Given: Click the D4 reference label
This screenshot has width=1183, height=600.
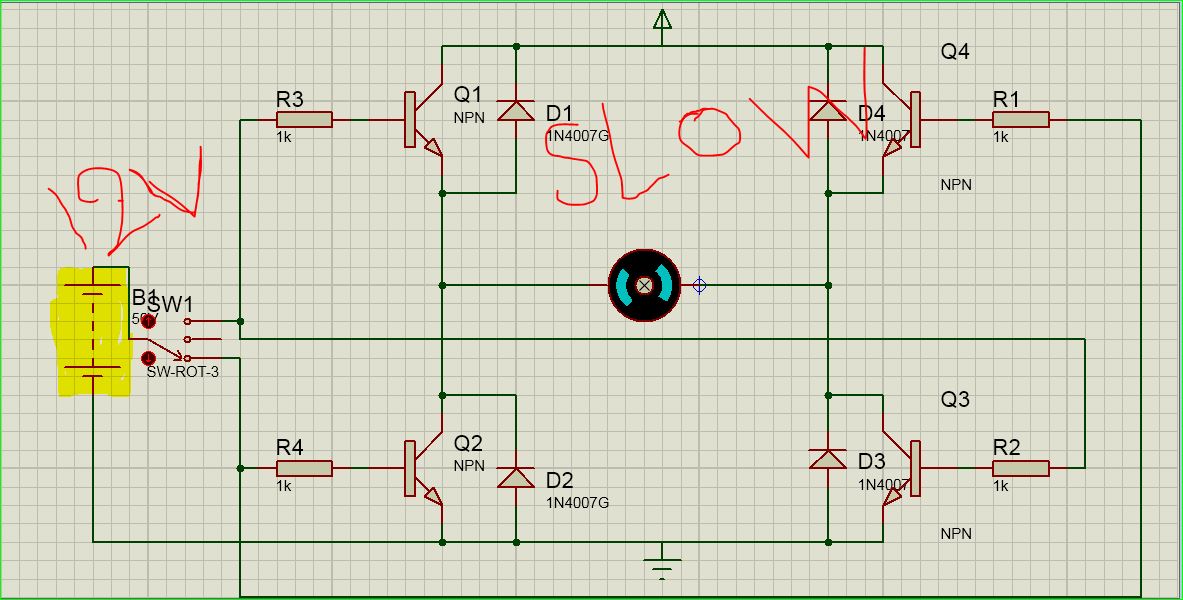Looking at the screenshot, I should click(x=871, y=113).
